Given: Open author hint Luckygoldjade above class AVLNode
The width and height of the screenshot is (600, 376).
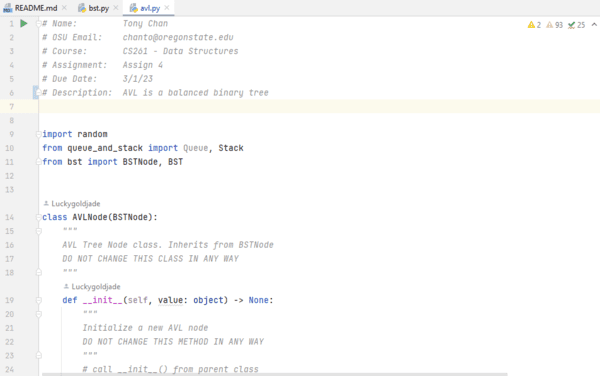Looking at the screenshot, I should click(76, 203).
